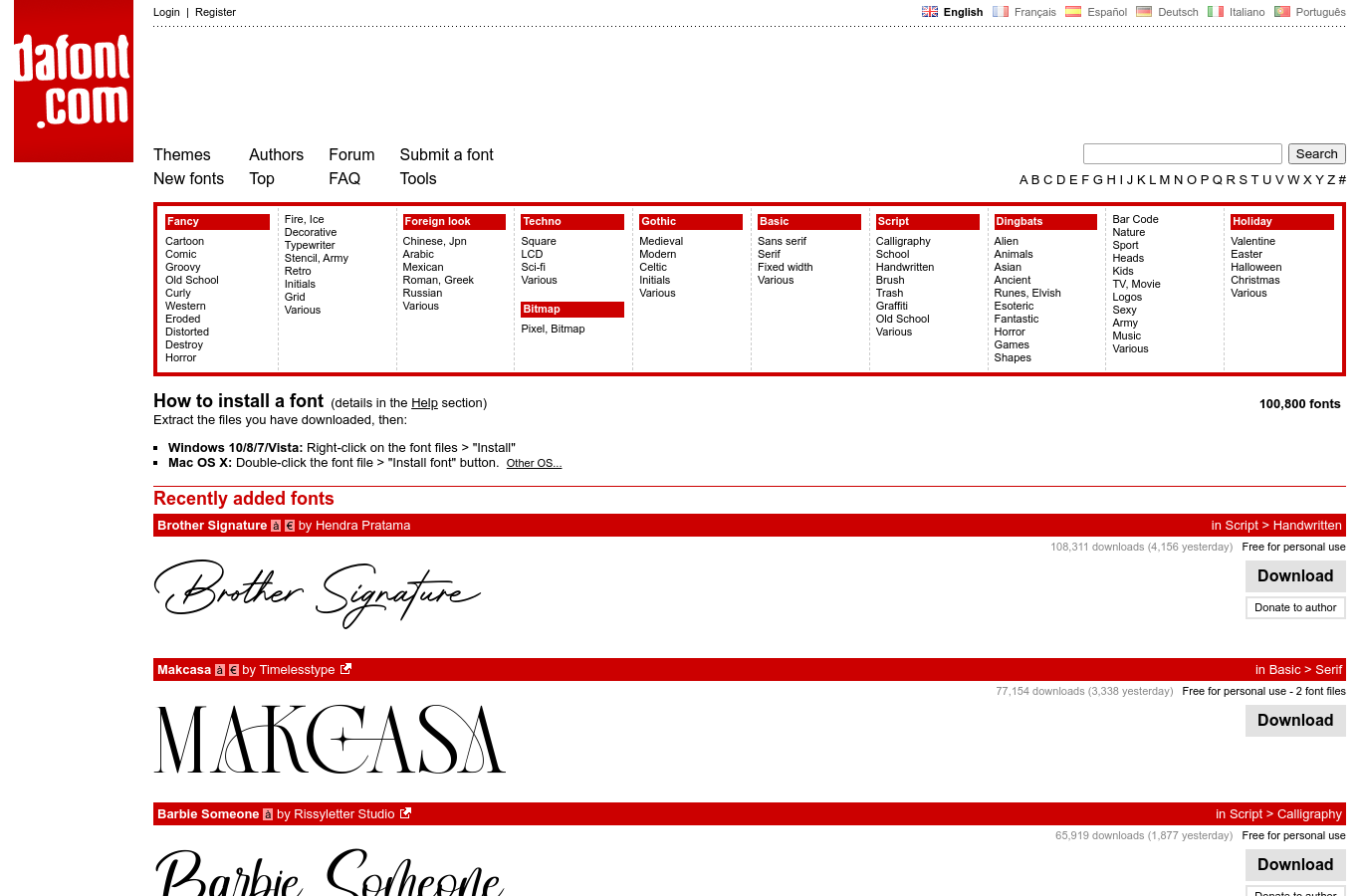The height and width of the screenshot is (896, 1360).
Task: Open Runes, Elvish font category
Action: pos(1027,294)
